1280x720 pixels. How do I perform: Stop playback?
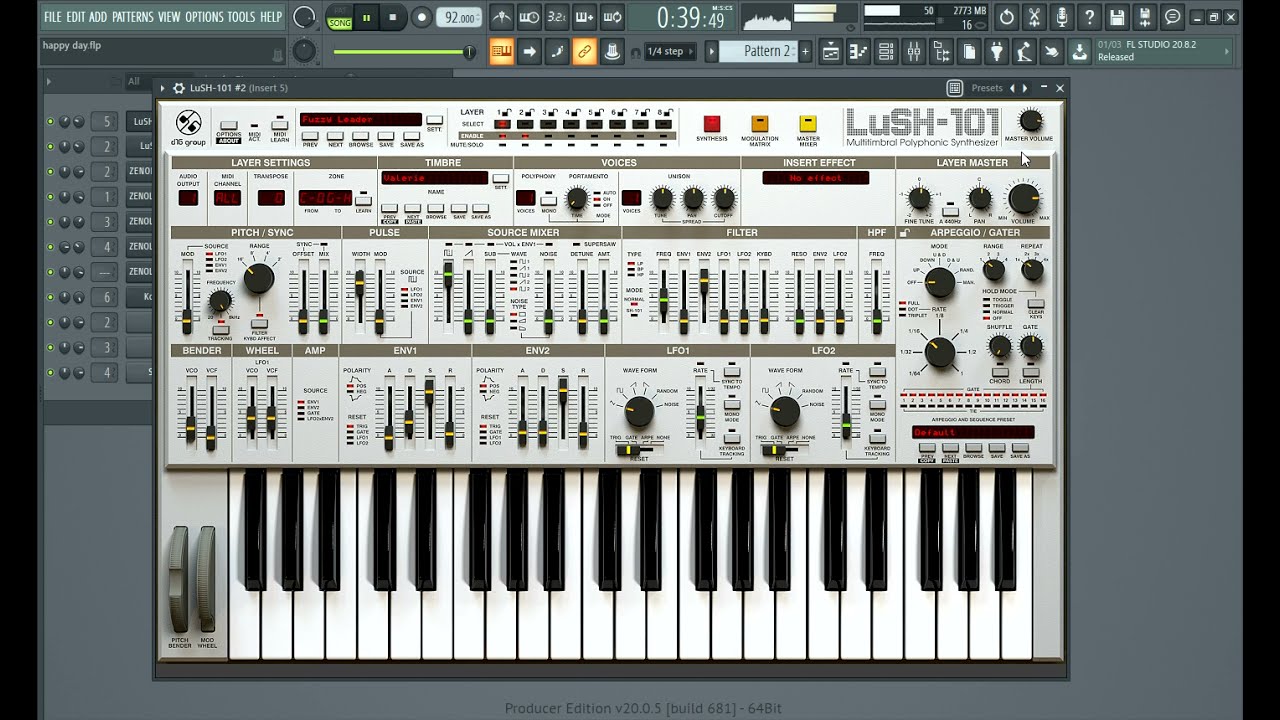(392, 17)
